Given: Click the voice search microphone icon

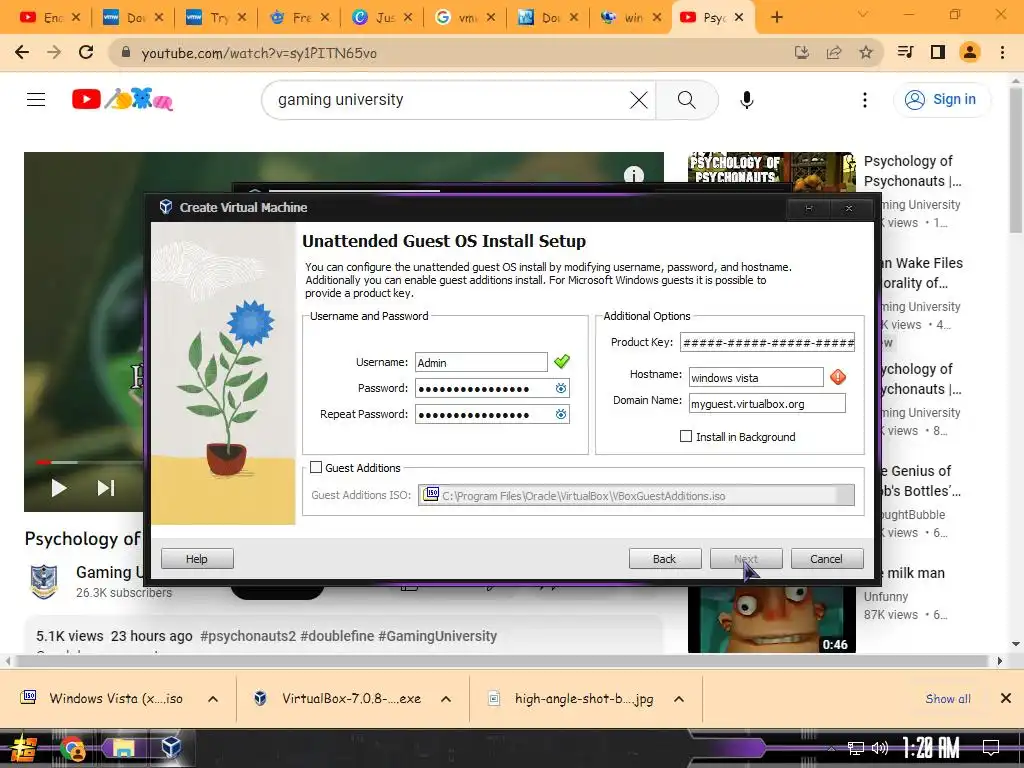Looking at the screenshot, I should click(746, 100).
